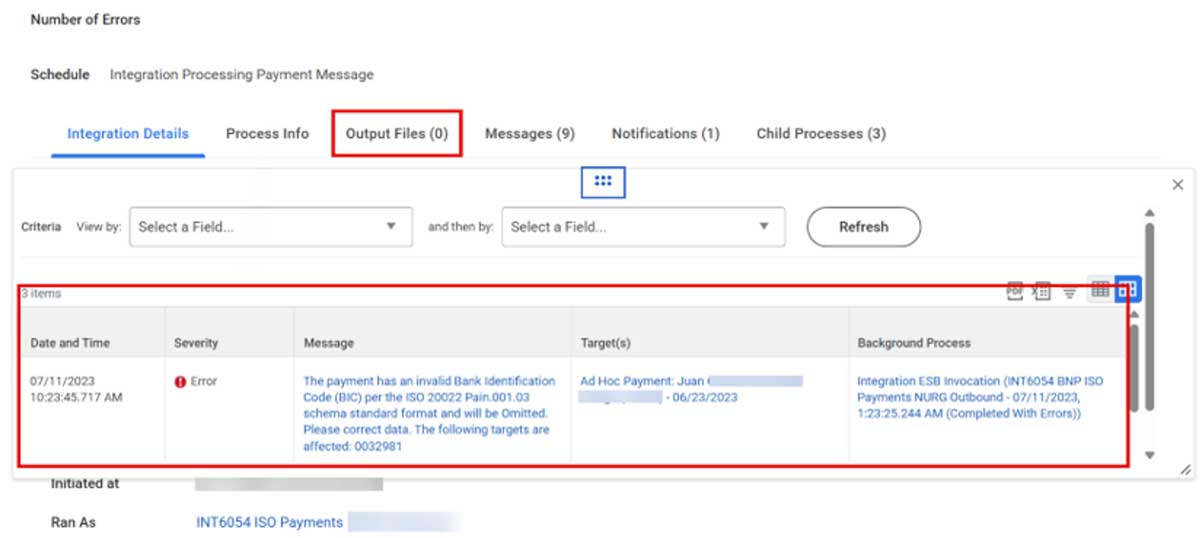Close the messages popup with X
1200x538 pixels.
tap(1178, 184)
